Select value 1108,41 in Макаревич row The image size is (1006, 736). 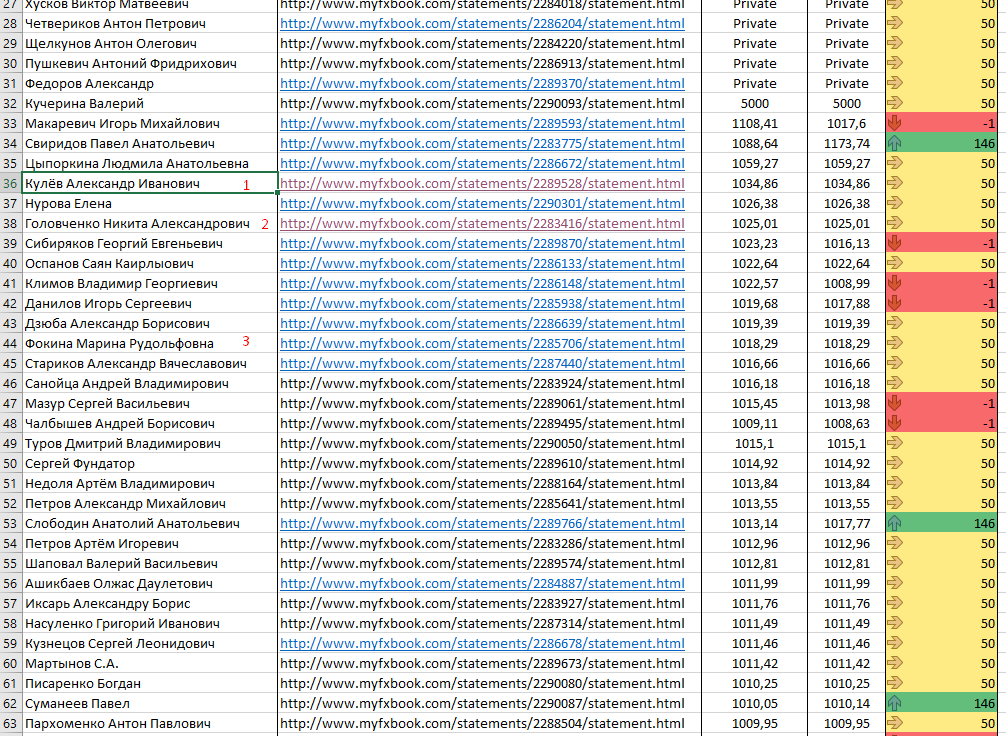pos(754,123)
